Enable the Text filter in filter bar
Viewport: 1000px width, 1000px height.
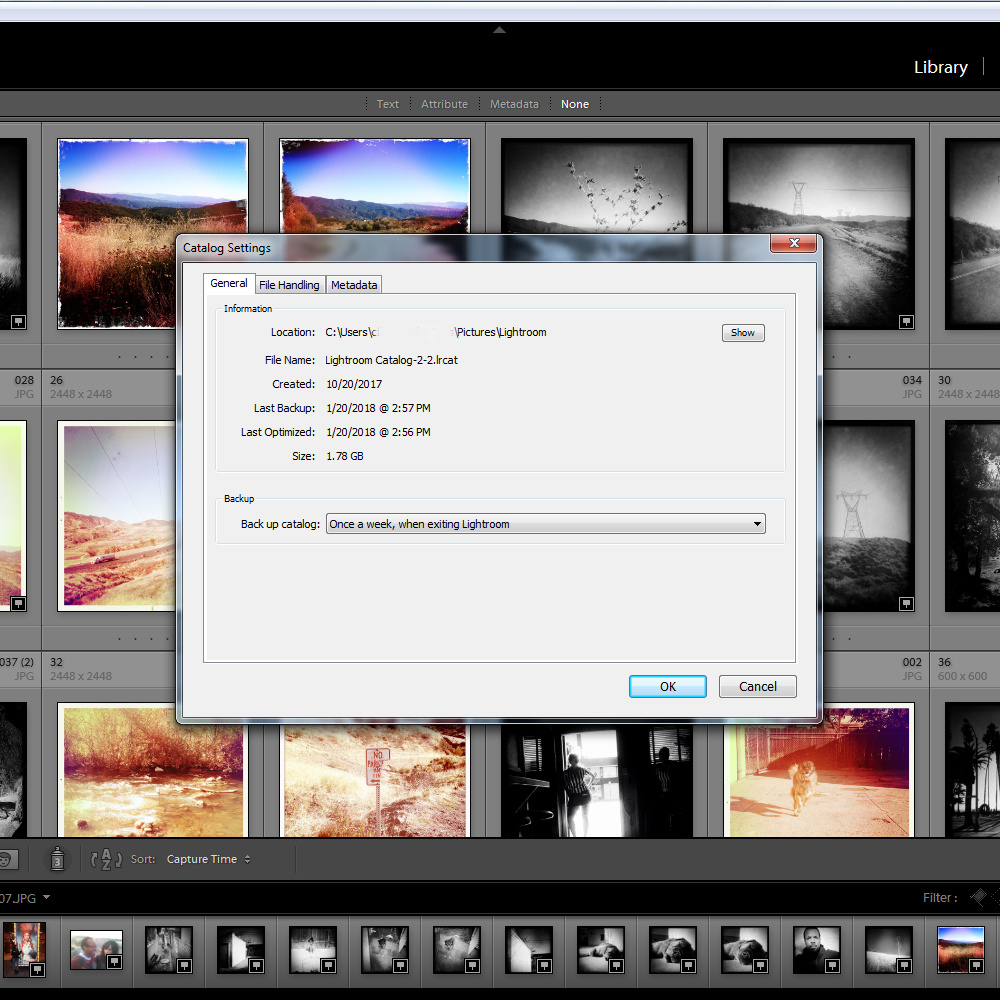click(x=387, y=104)
